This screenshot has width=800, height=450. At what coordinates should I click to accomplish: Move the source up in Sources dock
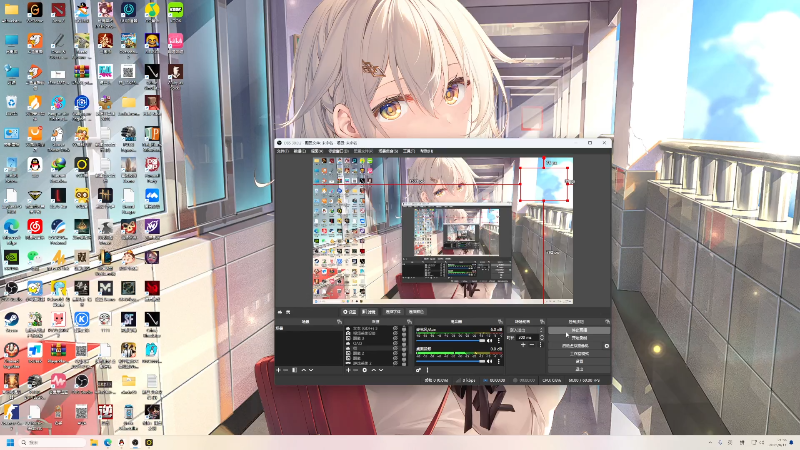click(x=373, y=370)
